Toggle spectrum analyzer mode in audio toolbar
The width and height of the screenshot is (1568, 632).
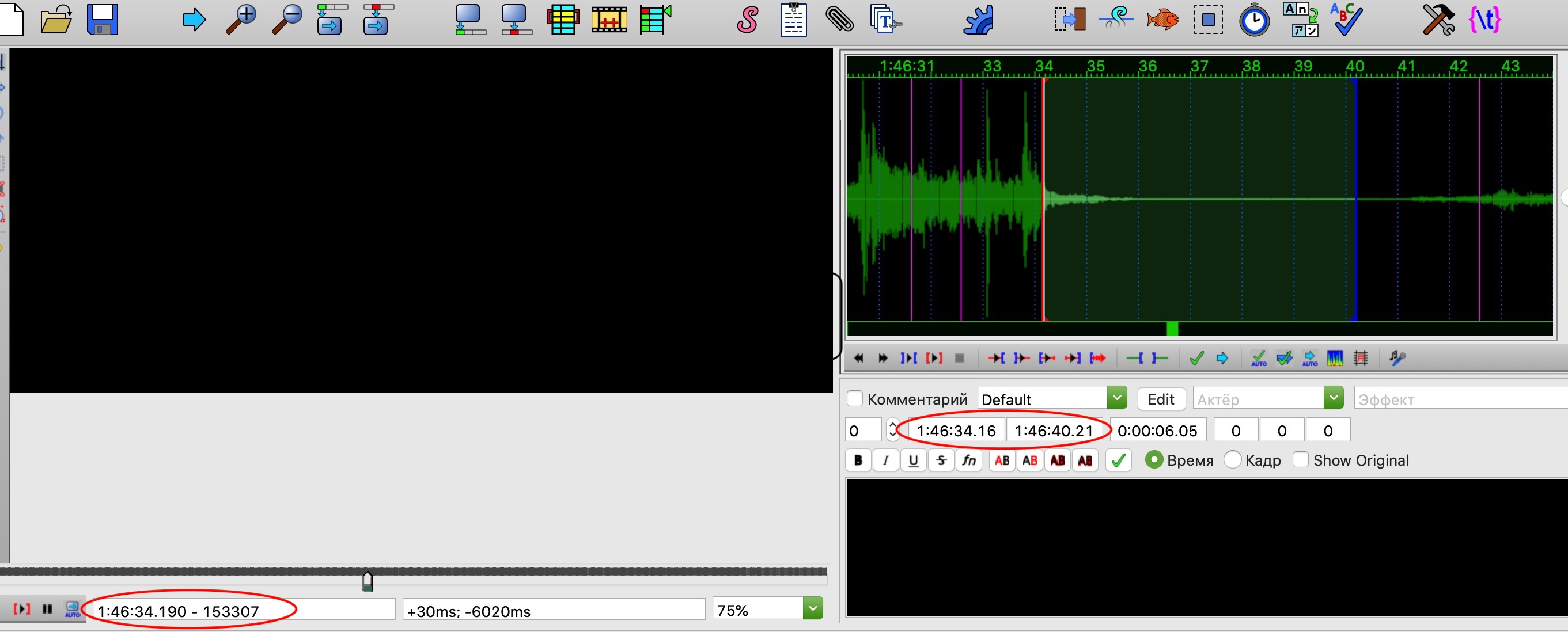pos(1335,358)
